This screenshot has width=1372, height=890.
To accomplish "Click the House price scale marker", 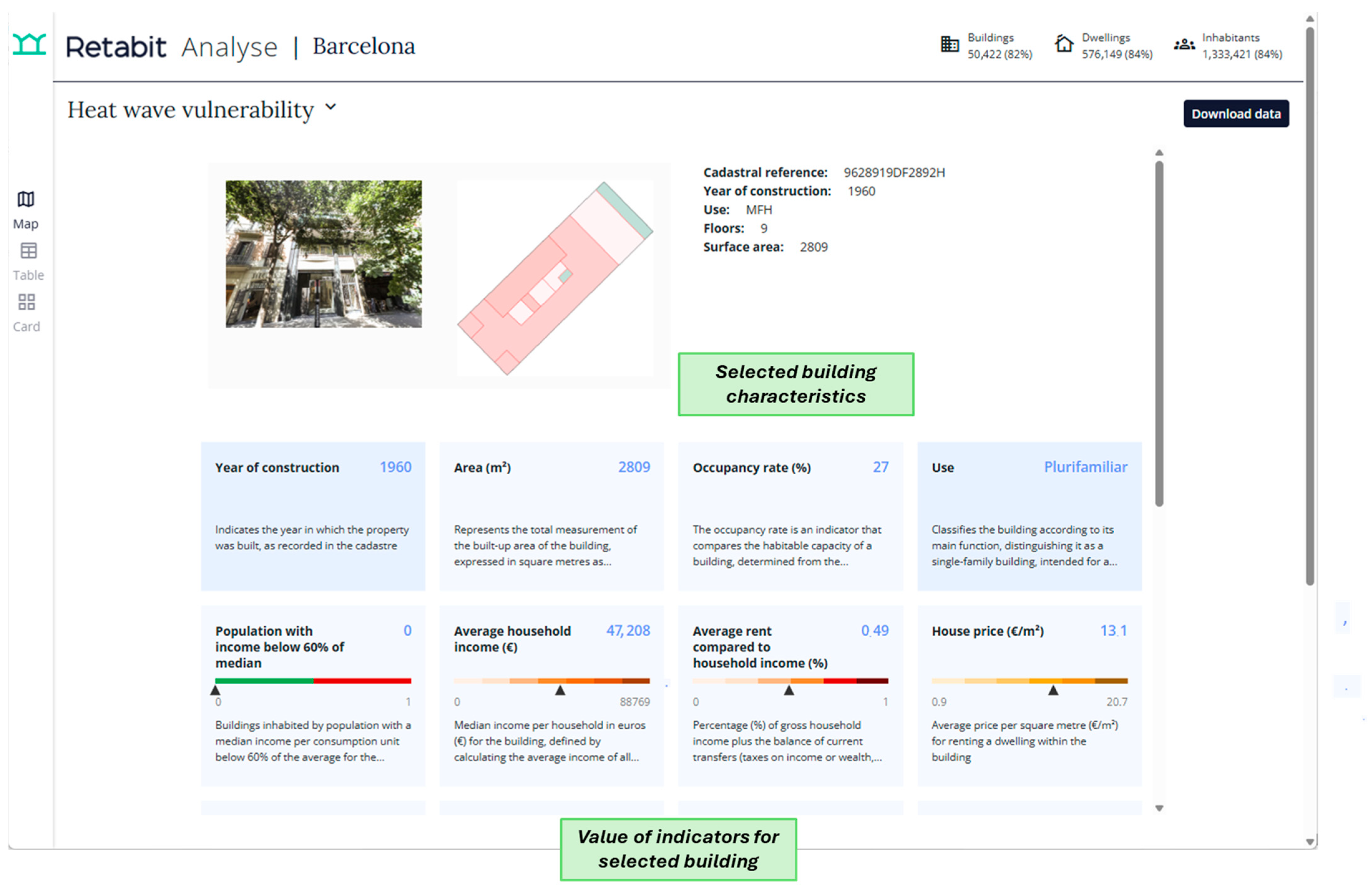I will [1053, 690].
